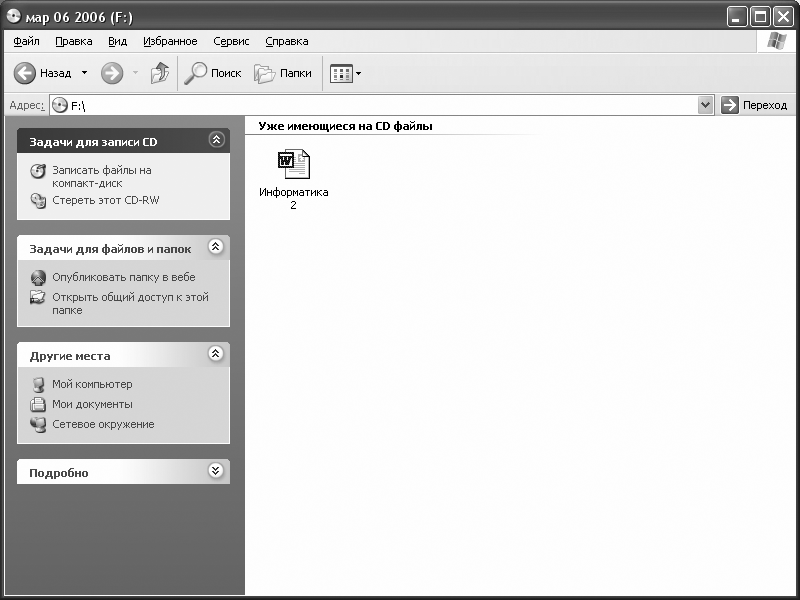The width and height of the screenshot is (800, 600).
Task: Open the Сервис menu
Action: point(231,41)
